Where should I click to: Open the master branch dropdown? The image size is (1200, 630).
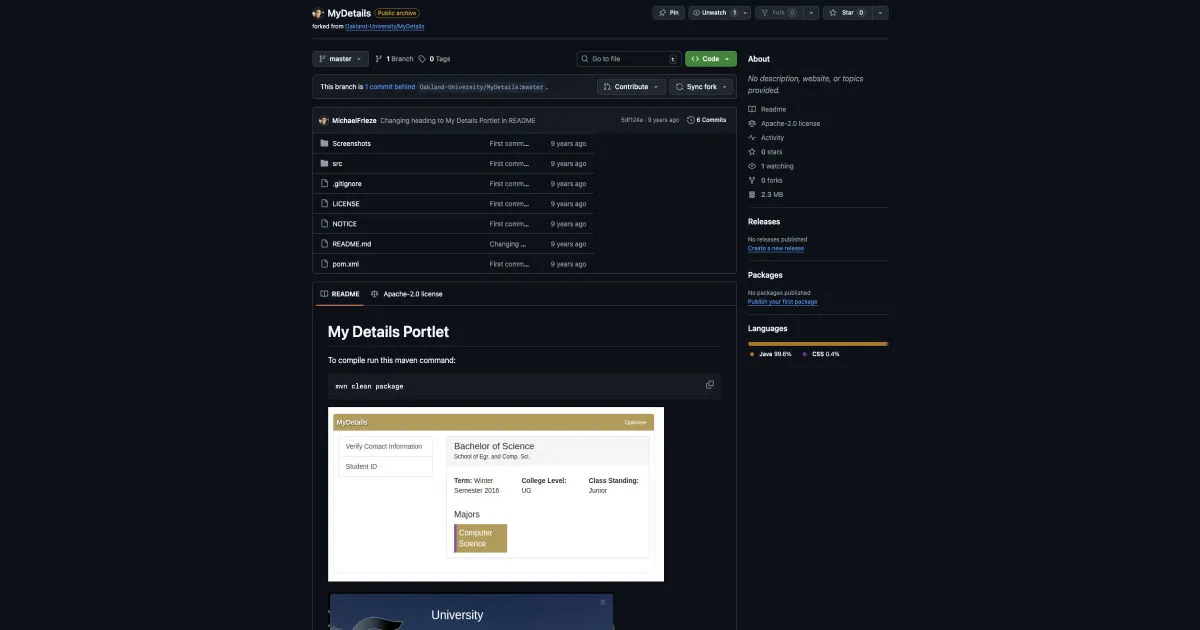340,59
